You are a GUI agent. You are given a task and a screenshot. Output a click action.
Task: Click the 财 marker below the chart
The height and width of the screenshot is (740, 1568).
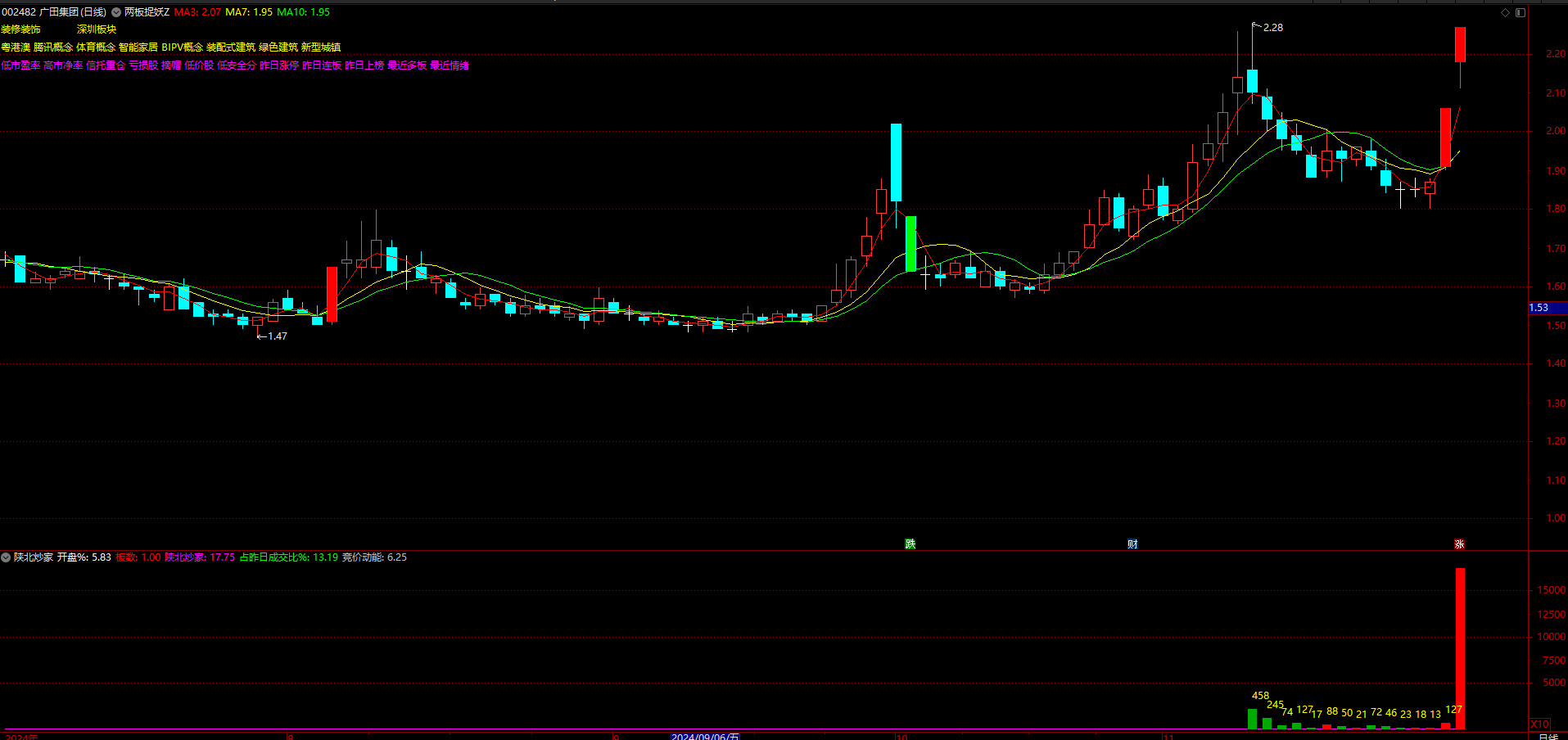click(x=1132, y=544)
